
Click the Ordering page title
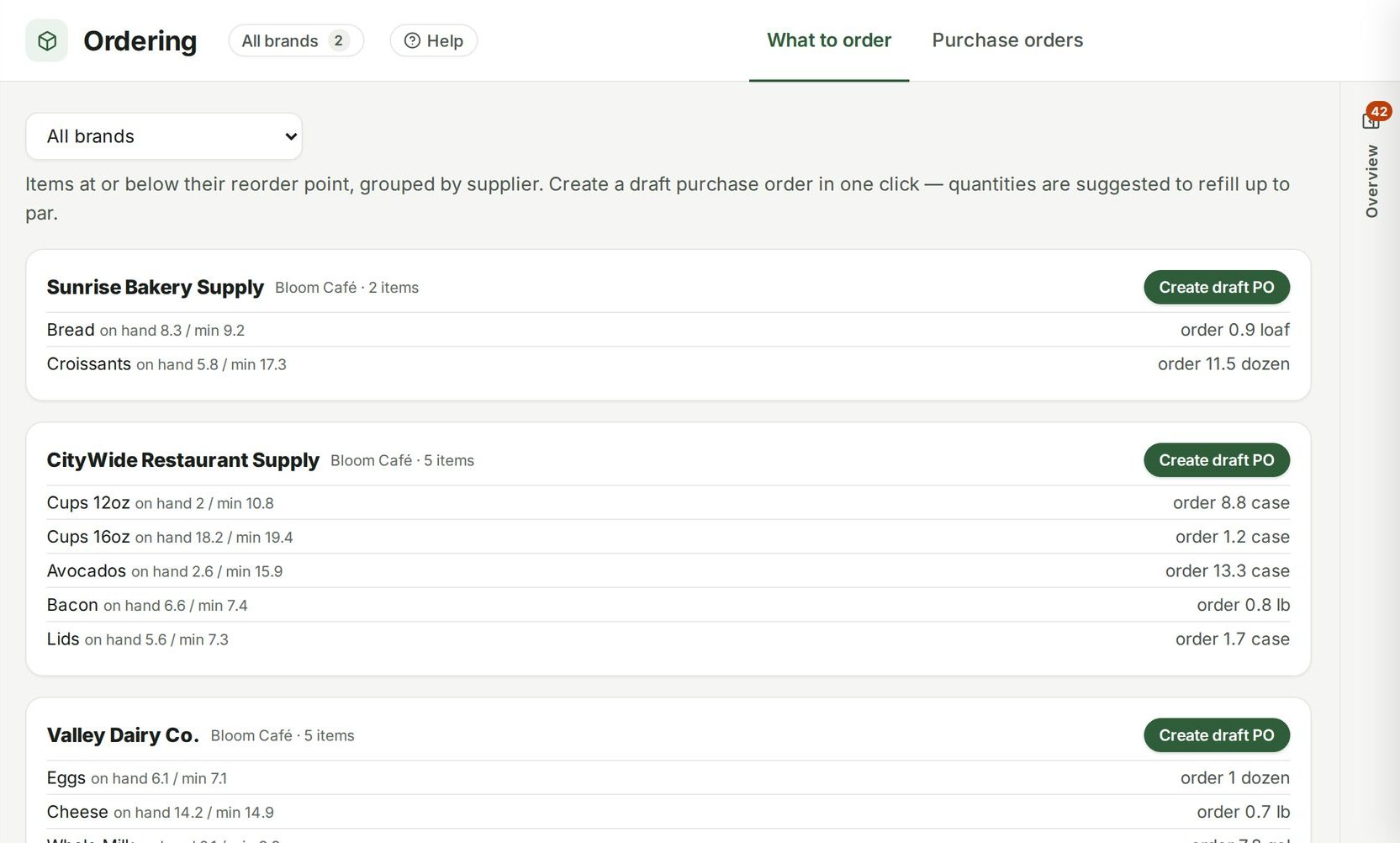coord(140,40)
